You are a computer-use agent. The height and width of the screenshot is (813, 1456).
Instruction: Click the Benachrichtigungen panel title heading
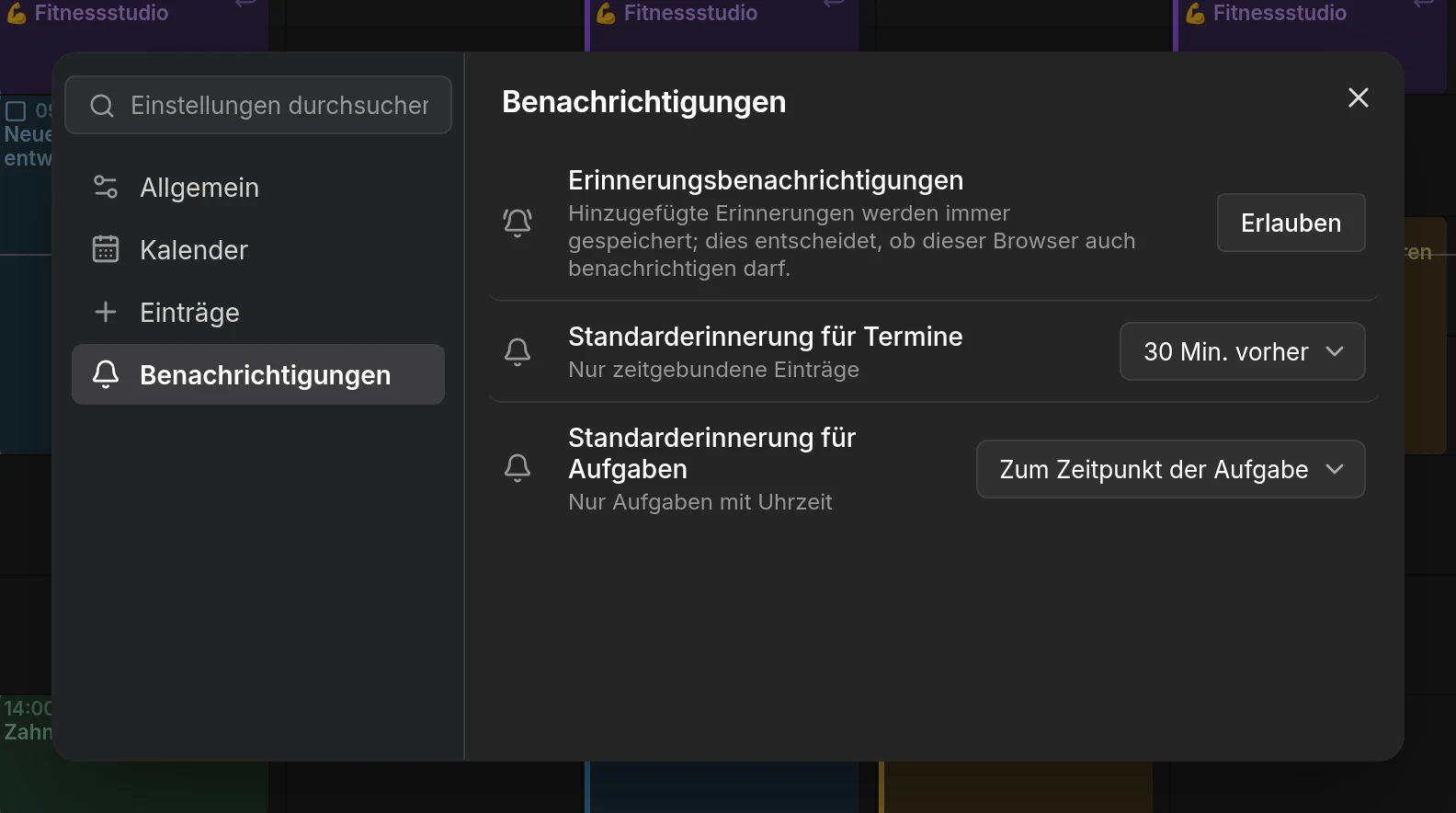[x=644, y=101]
